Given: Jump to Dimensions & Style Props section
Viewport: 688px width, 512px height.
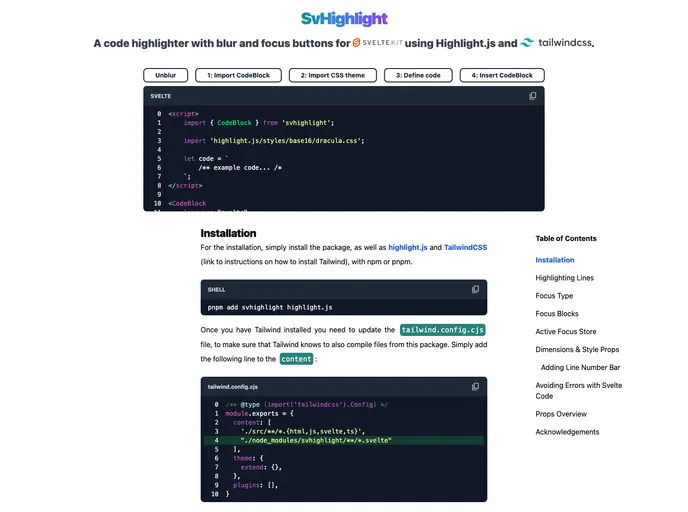Looking at the screenshot, I should click(x=577, y=350).
